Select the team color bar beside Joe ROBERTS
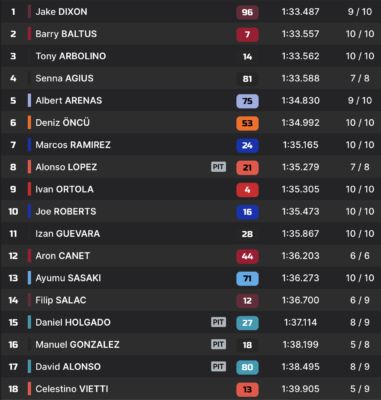The height and width of the screenshot is (400, 381). coord(29,211)
